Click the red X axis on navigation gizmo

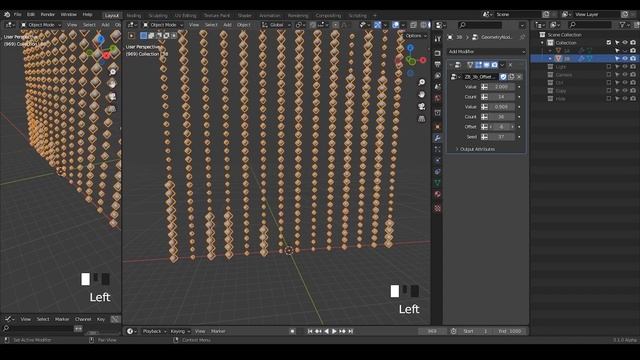point(423,60)
